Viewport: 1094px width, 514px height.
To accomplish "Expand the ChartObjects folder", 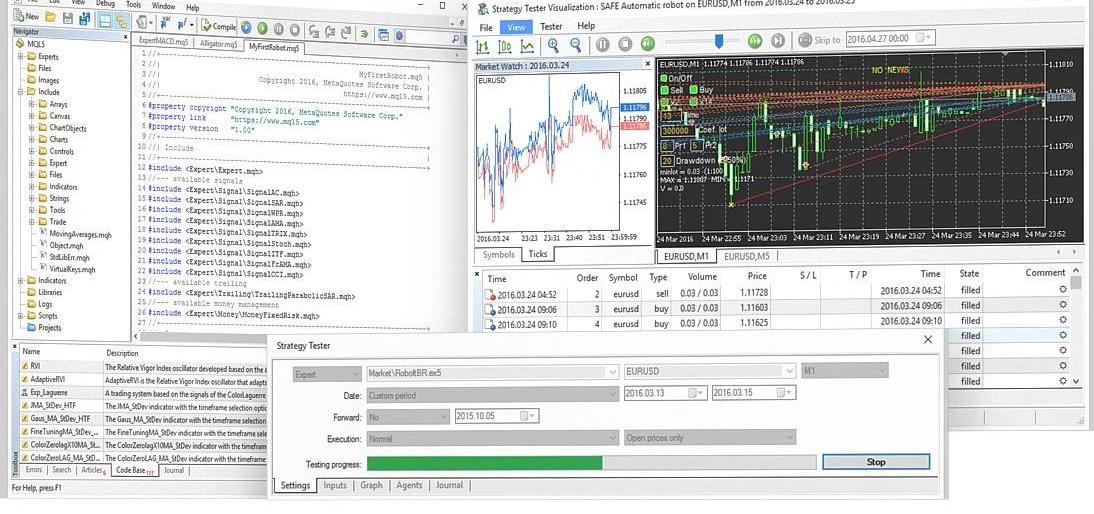I will [x=33, y=128].
